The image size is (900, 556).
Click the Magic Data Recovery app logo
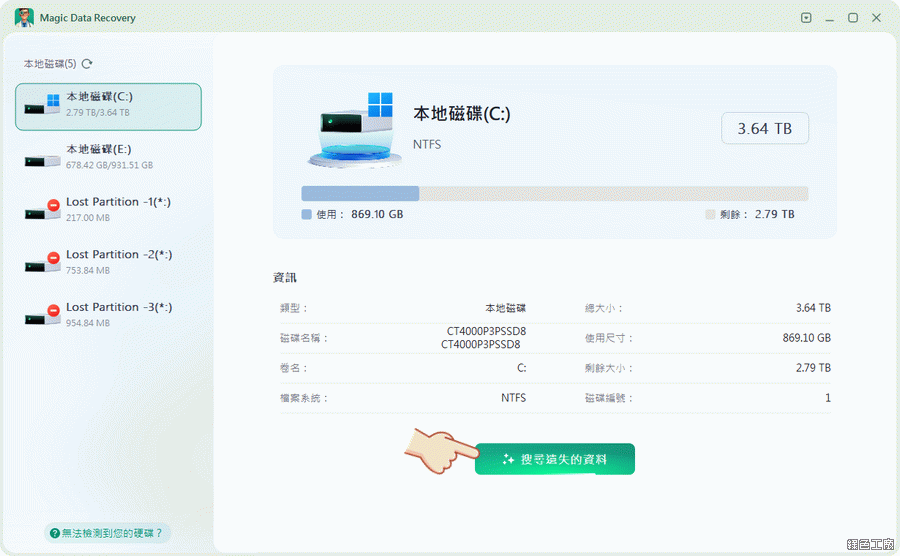pos(24,18)
